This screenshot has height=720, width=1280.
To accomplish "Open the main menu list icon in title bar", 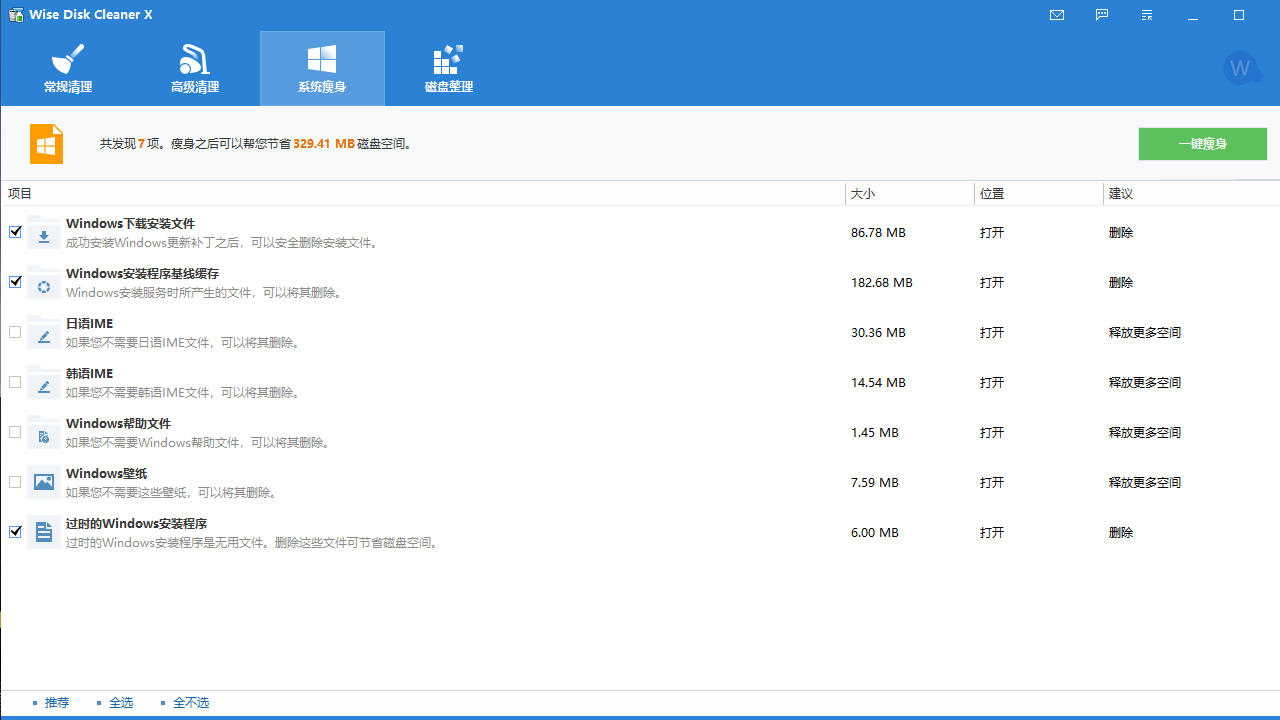I will click(x=1146, y=14).
